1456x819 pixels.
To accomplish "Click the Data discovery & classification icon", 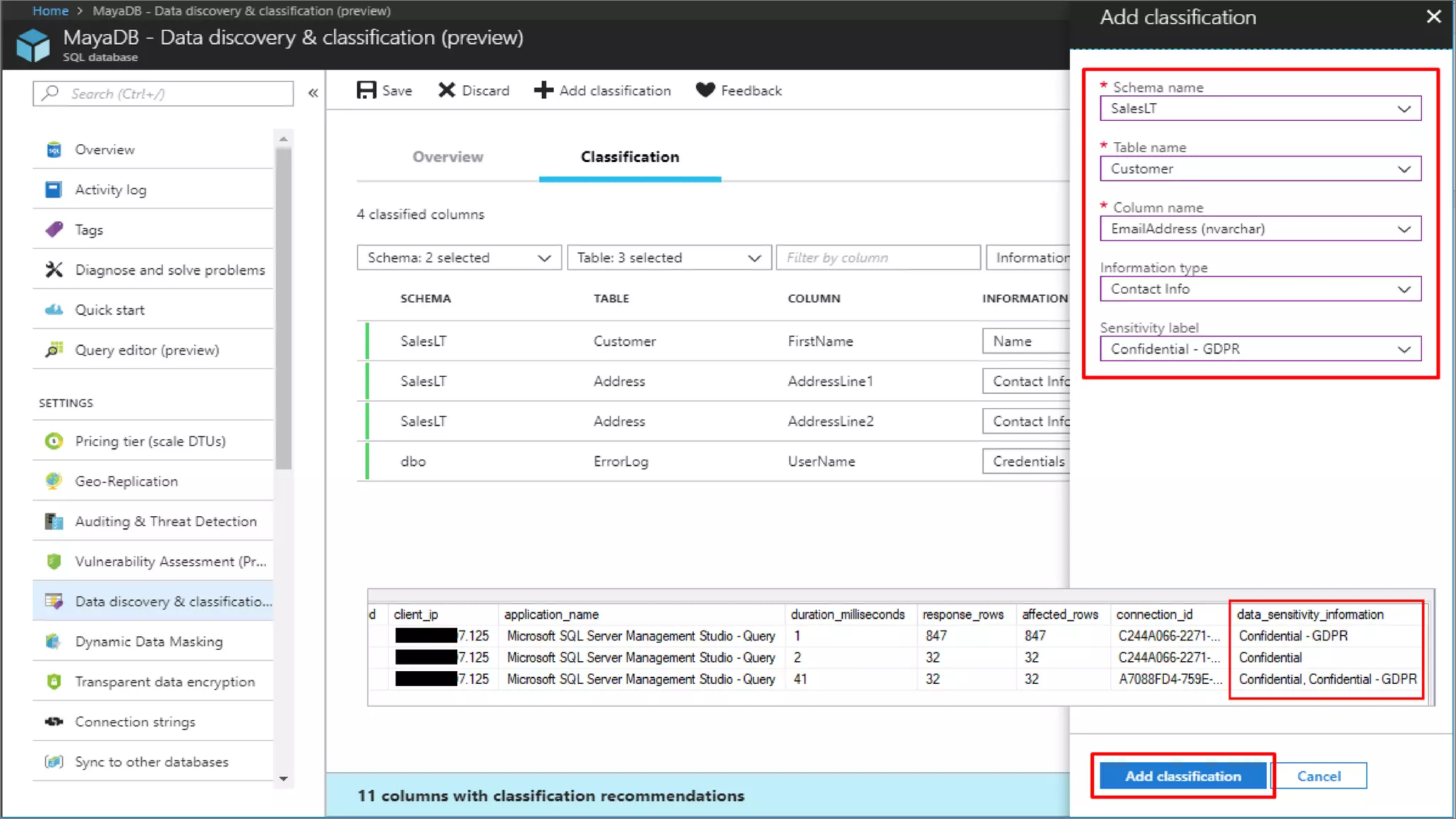I will tap(54, 601).
